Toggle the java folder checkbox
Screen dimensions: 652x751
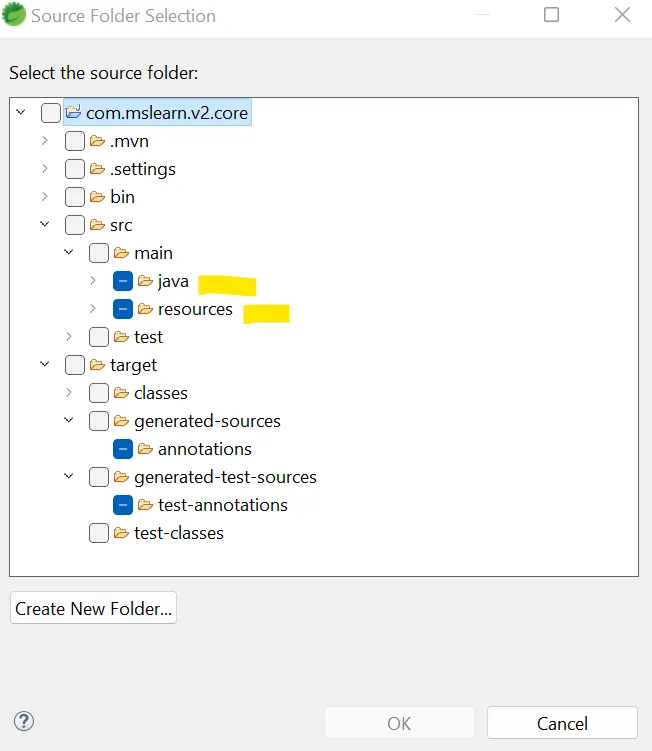[123, 281]
